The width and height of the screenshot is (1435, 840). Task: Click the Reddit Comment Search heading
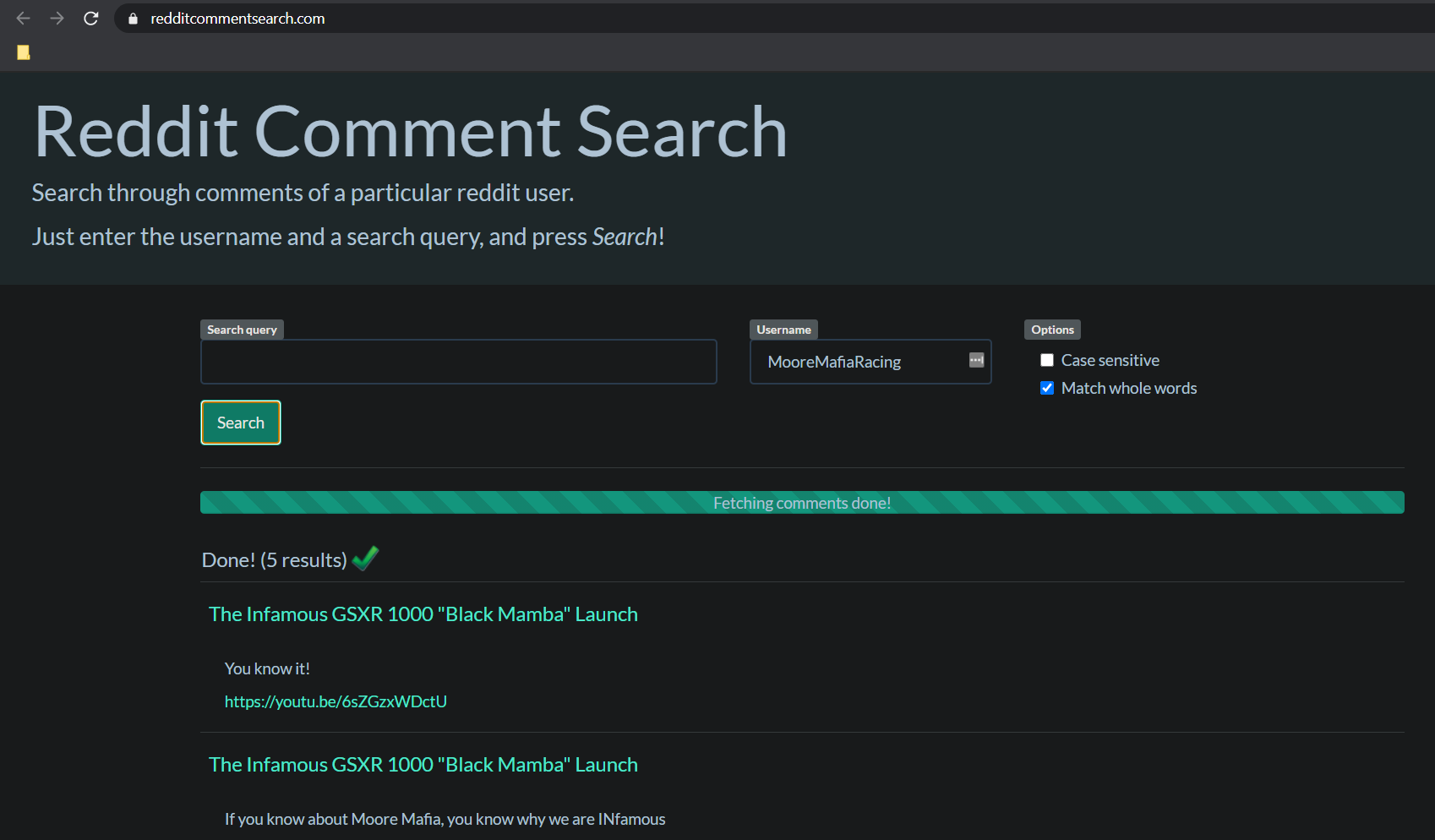point(411,132)
